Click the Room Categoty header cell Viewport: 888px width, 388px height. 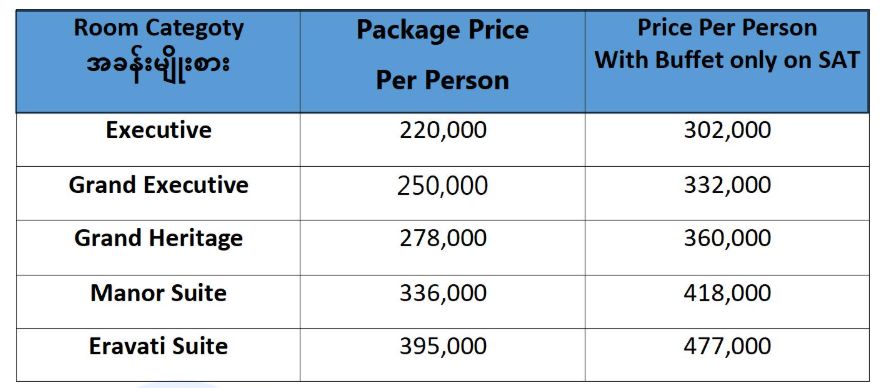158,61
